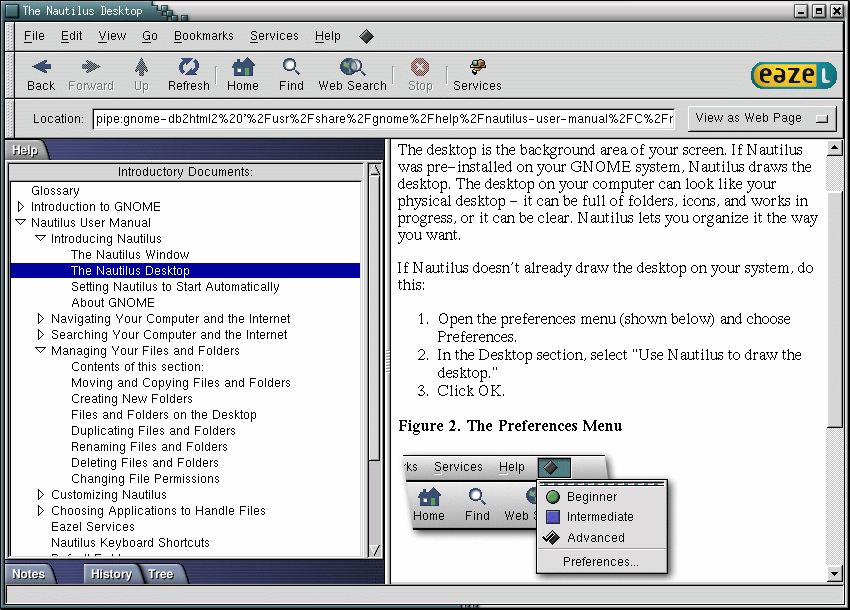Click the window menu icon in title bar
The height and width of the screenshot is (610, 850).
[x=11, y=11]
